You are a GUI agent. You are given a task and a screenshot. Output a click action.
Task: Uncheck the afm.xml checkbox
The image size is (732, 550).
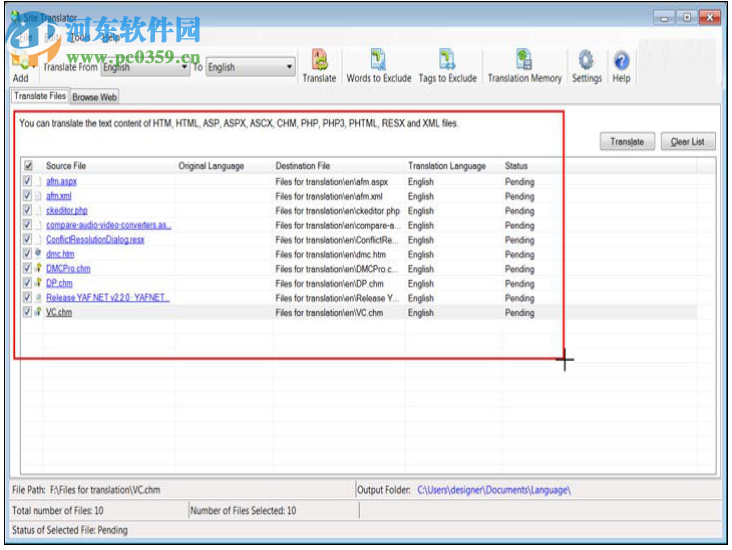tap(28, 196)
